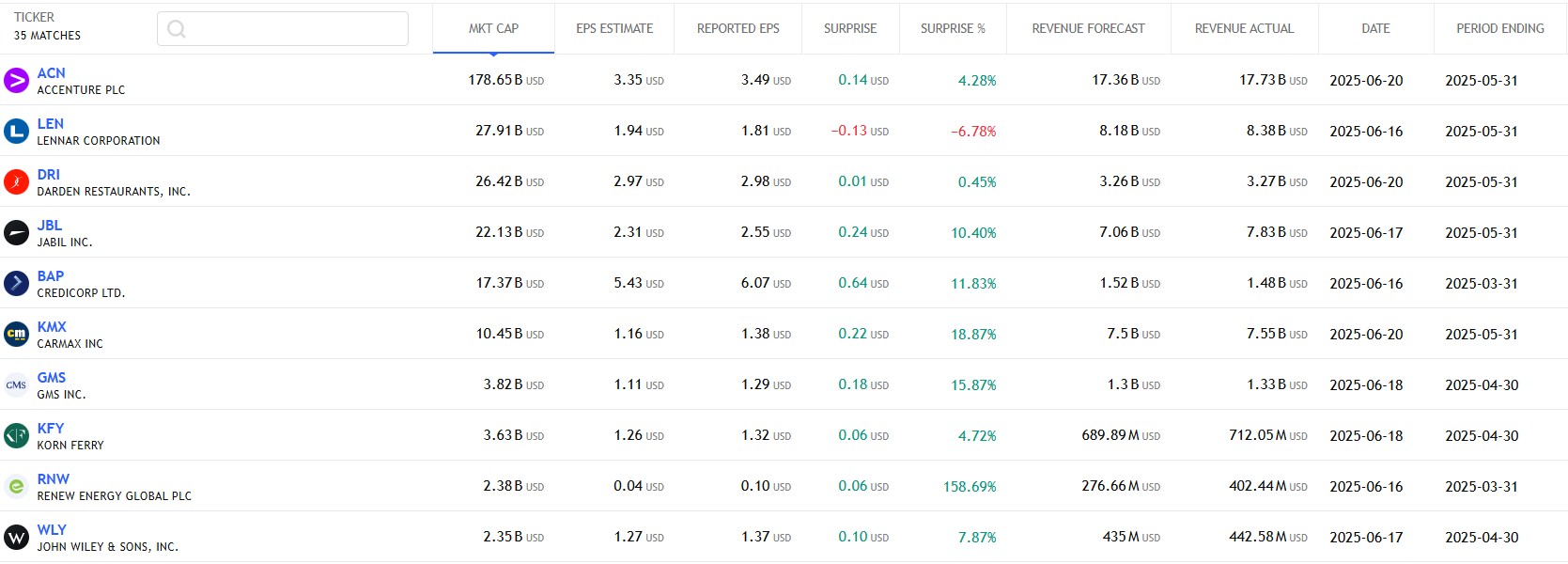
Task: Sort by the EPS ESTIMATE column header
Action: click(614, 29)
